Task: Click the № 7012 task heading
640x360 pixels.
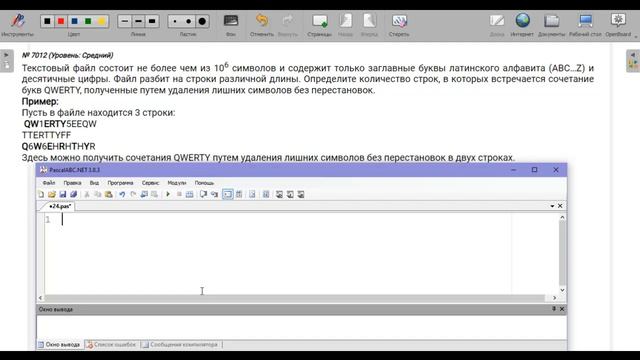Action: [x=68, y=55]
